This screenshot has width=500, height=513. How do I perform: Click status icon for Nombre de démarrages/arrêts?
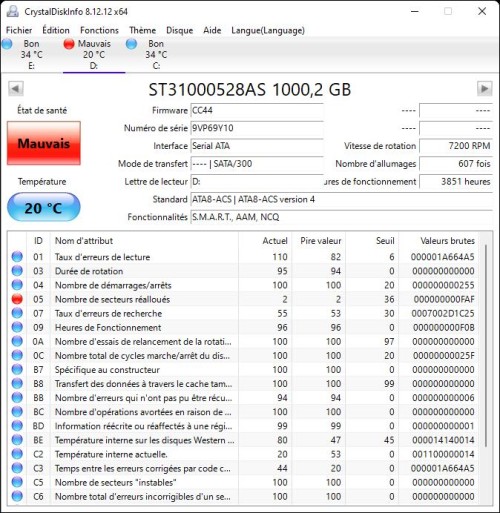(x=17, y=285)
